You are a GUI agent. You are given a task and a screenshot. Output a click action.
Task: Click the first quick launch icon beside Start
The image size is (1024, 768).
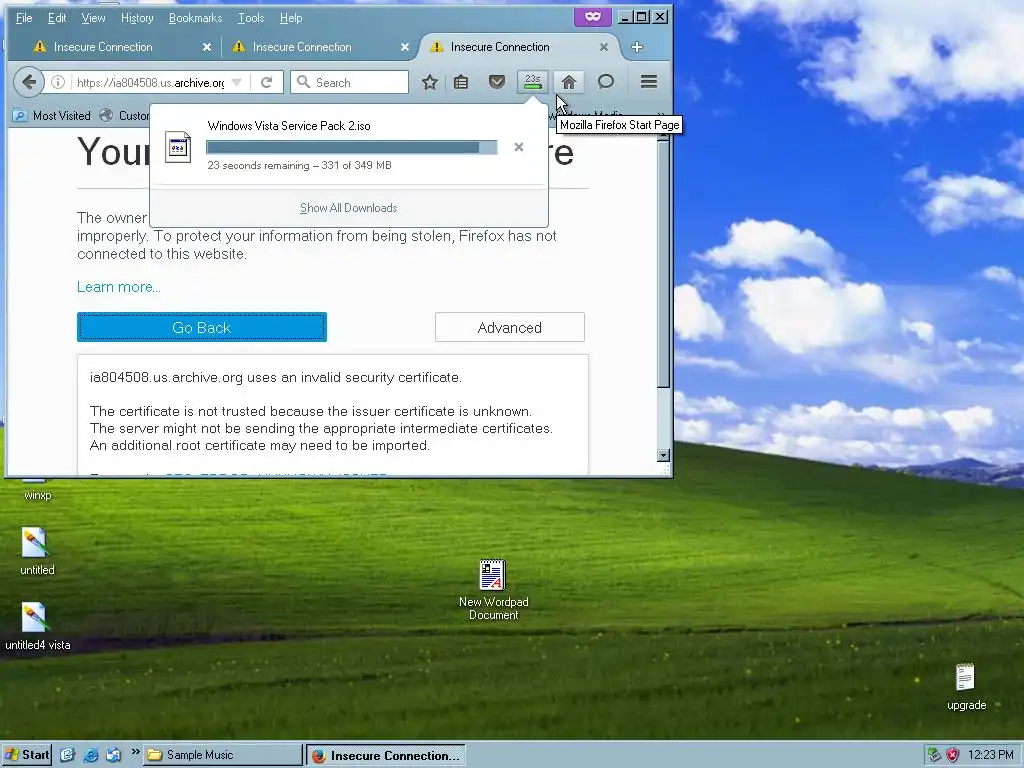tap(67, 755)
